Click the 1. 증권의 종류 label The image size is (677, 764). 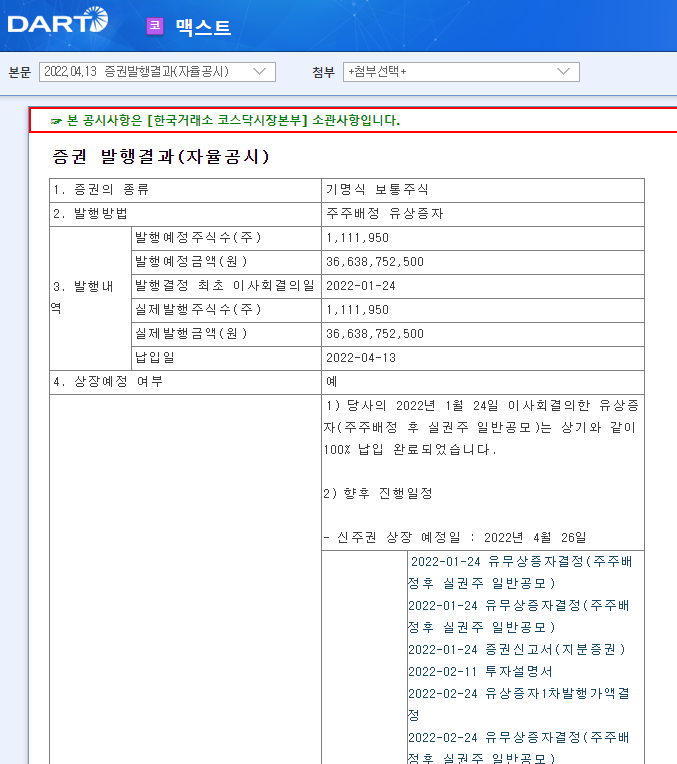101,190
